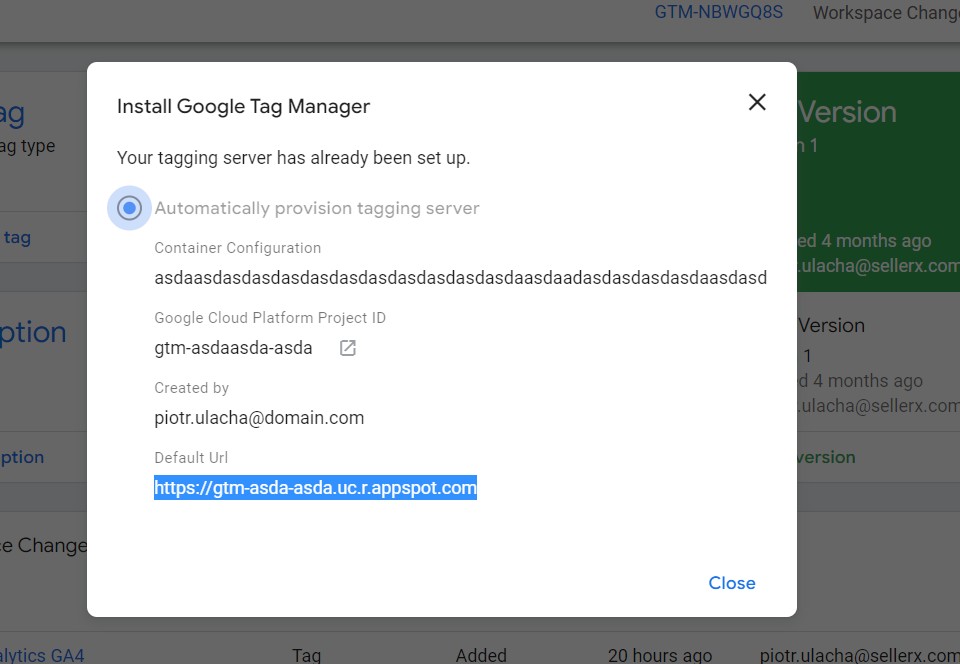Open container ID GTM-NBWGQ8S link in header
960x664 pixels.
pos(719,12)
